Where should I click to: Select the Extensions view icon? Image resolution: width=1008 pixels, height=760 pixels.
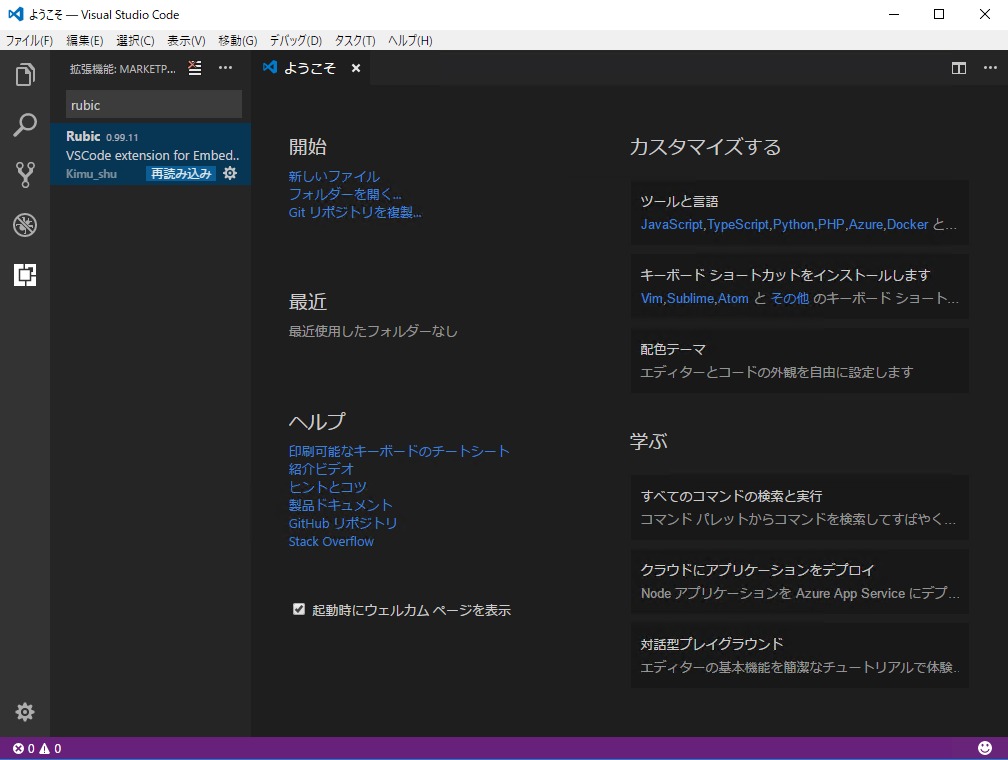(25, 275)
